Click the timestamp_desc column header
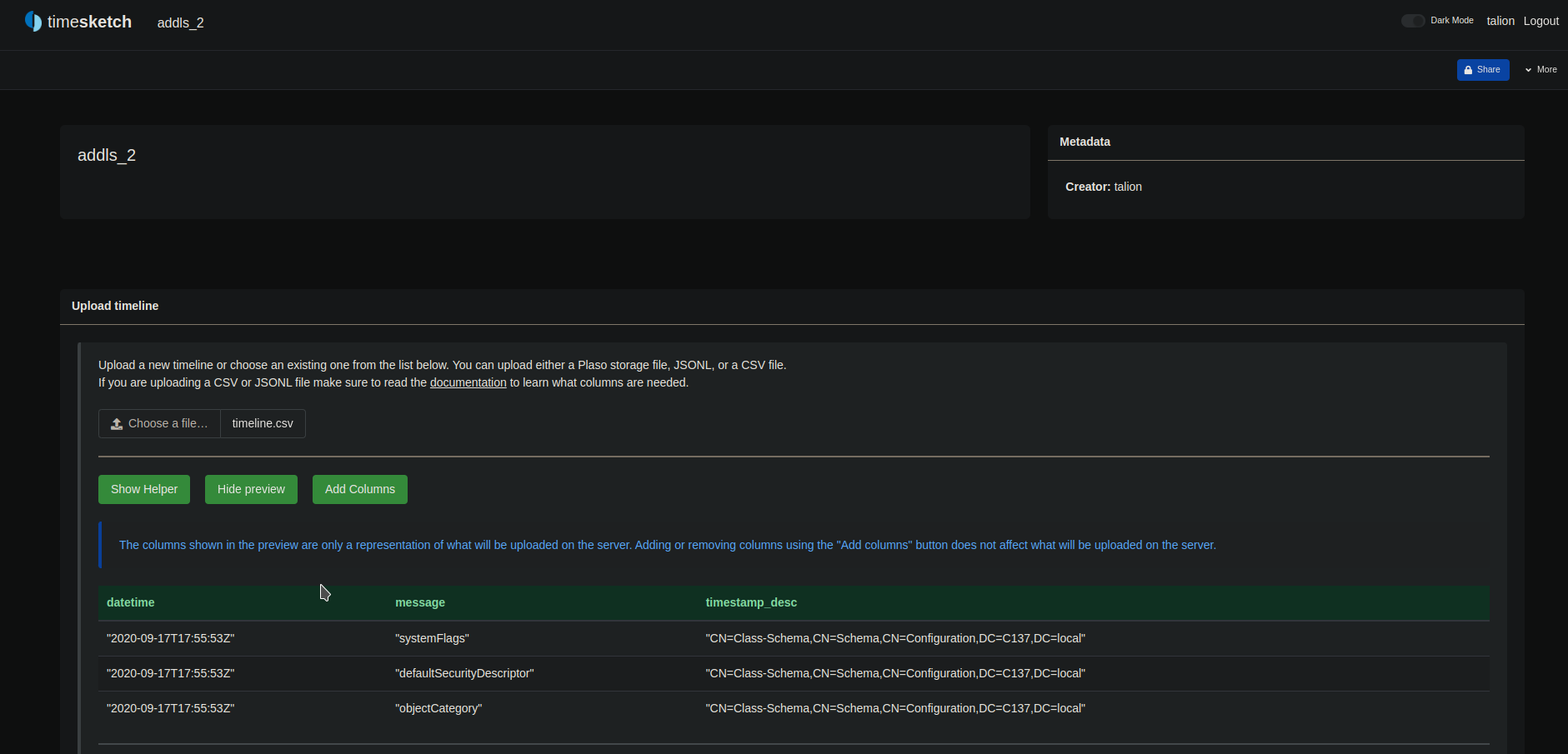Viewport: 1568px width, 754px height. coord(751,602)
